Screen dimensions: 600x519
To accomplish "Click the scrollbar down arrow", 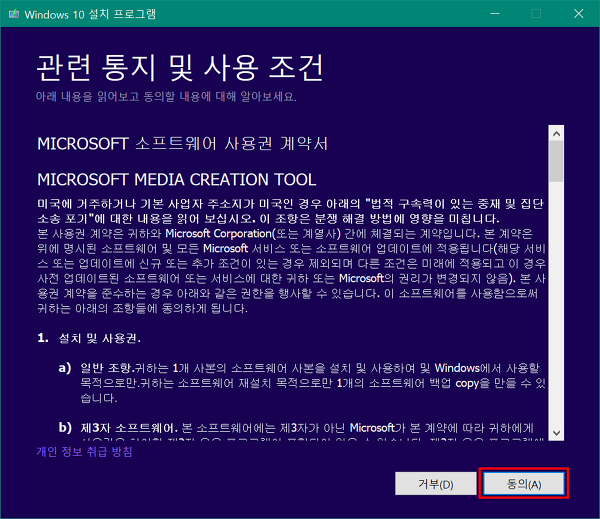I will tap(556, 433).
